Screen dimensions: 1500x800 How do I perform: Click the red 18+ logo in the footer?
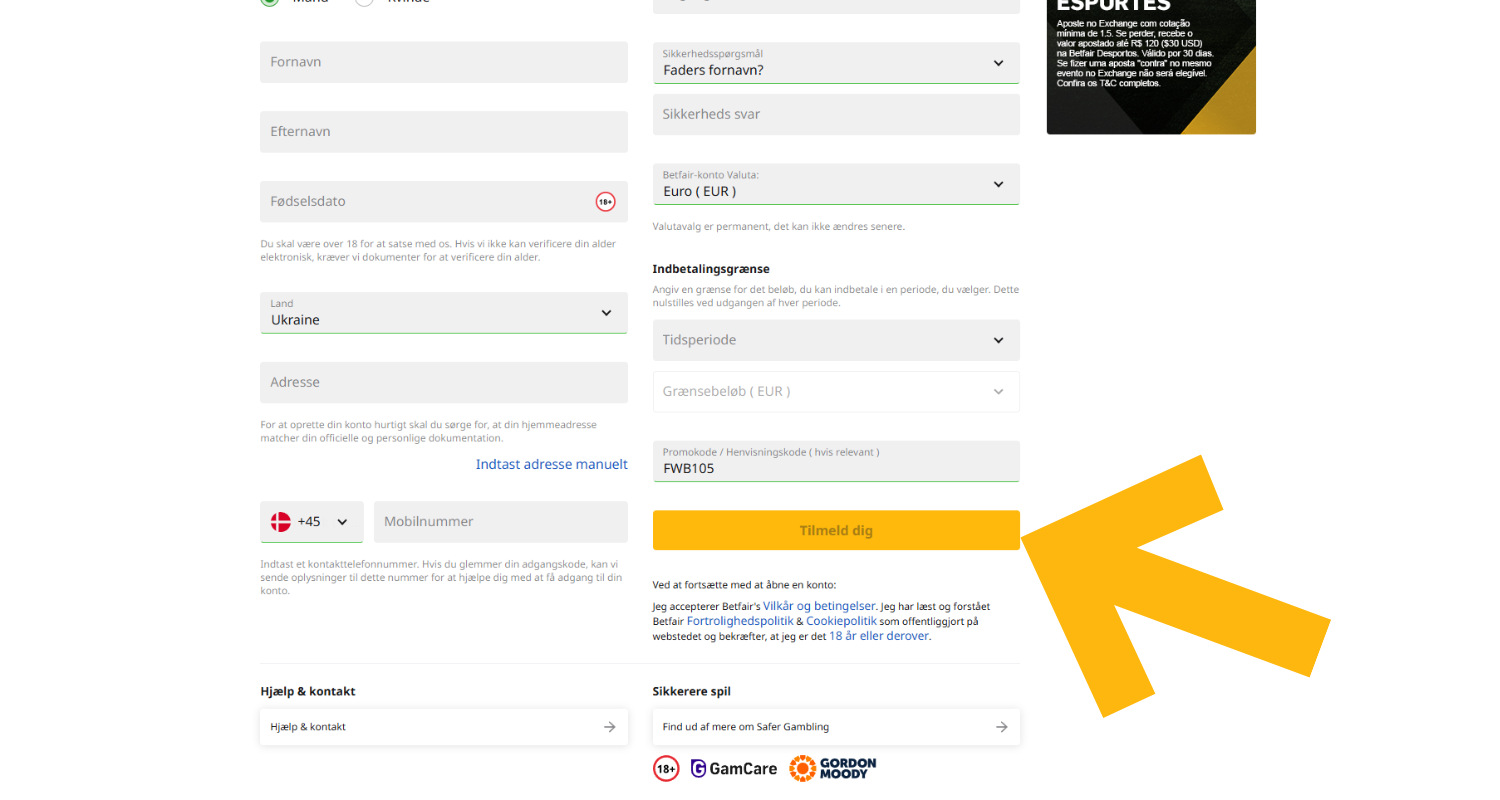click(666, 768)
